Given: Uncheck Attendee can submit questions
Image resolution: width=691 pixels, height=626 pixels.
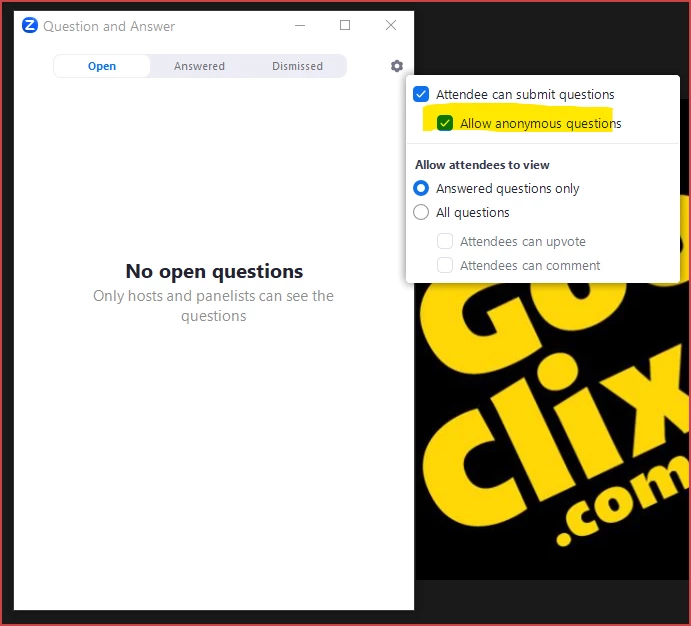Looking at the screenshot, I should tap(421, 94).
